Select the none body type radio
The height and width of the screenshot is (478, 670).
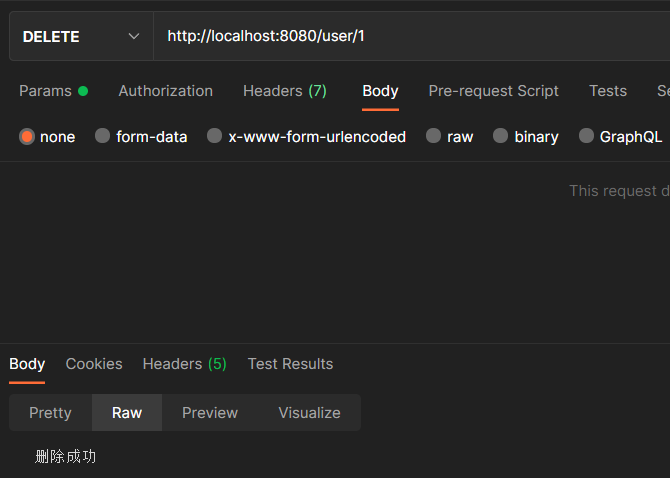click(27, 137)
